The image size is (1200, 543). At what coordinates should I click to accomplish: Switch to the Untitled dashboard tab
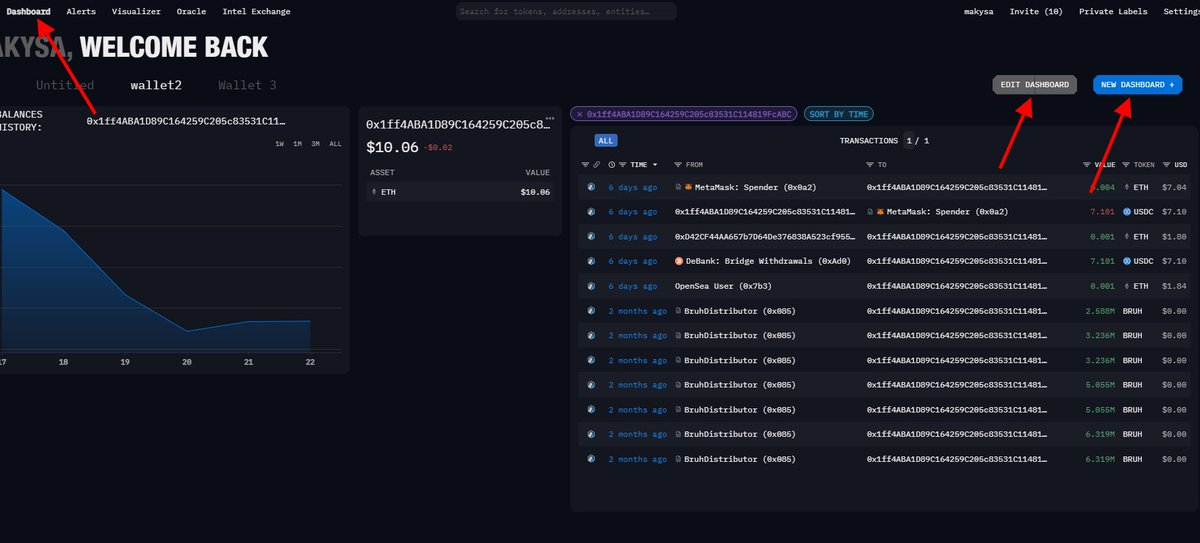coord(65,85)
